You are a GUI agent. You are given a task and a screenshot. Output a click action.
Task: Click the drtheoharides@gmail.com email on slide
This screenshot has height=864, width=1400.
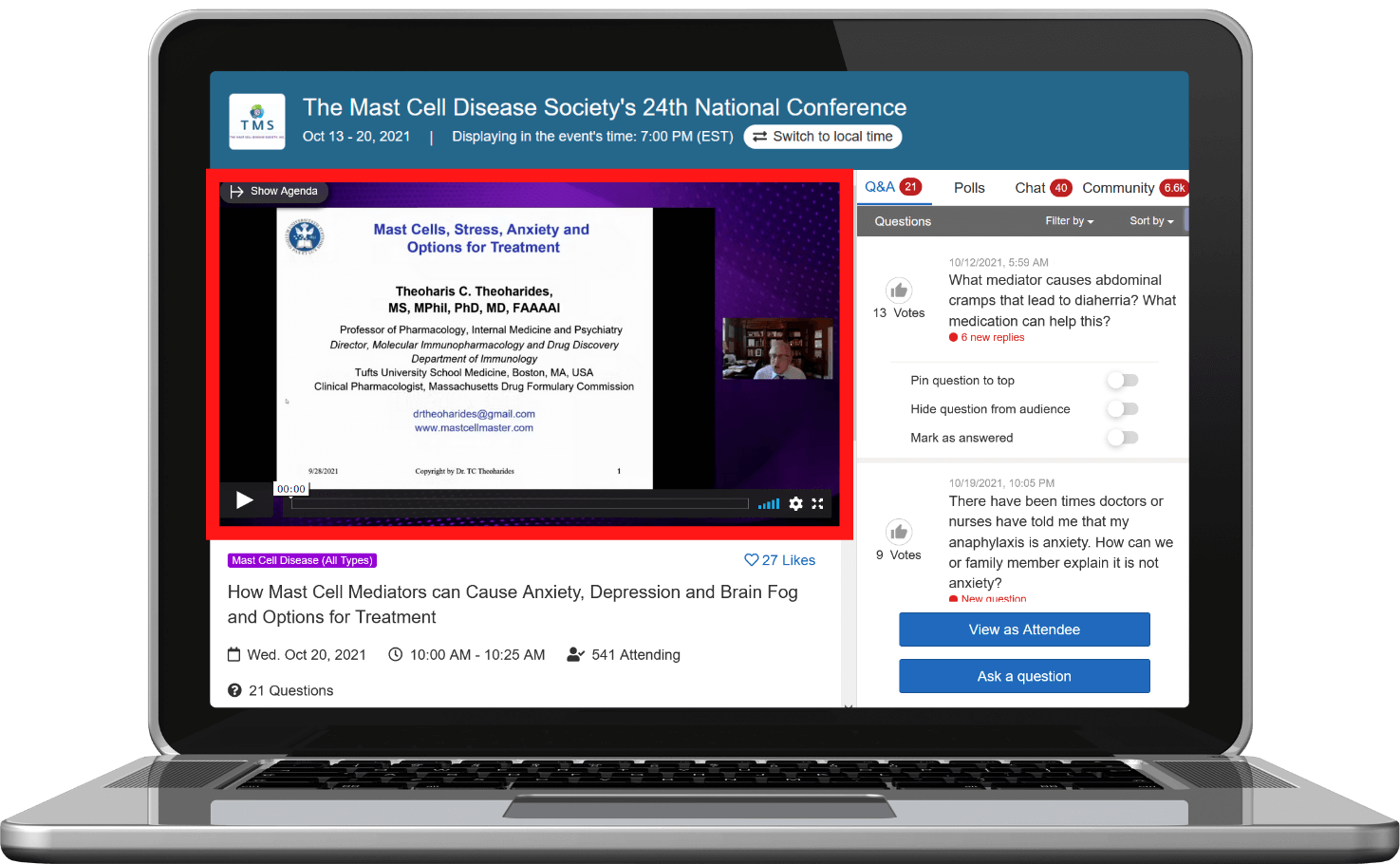pos(474,414)
